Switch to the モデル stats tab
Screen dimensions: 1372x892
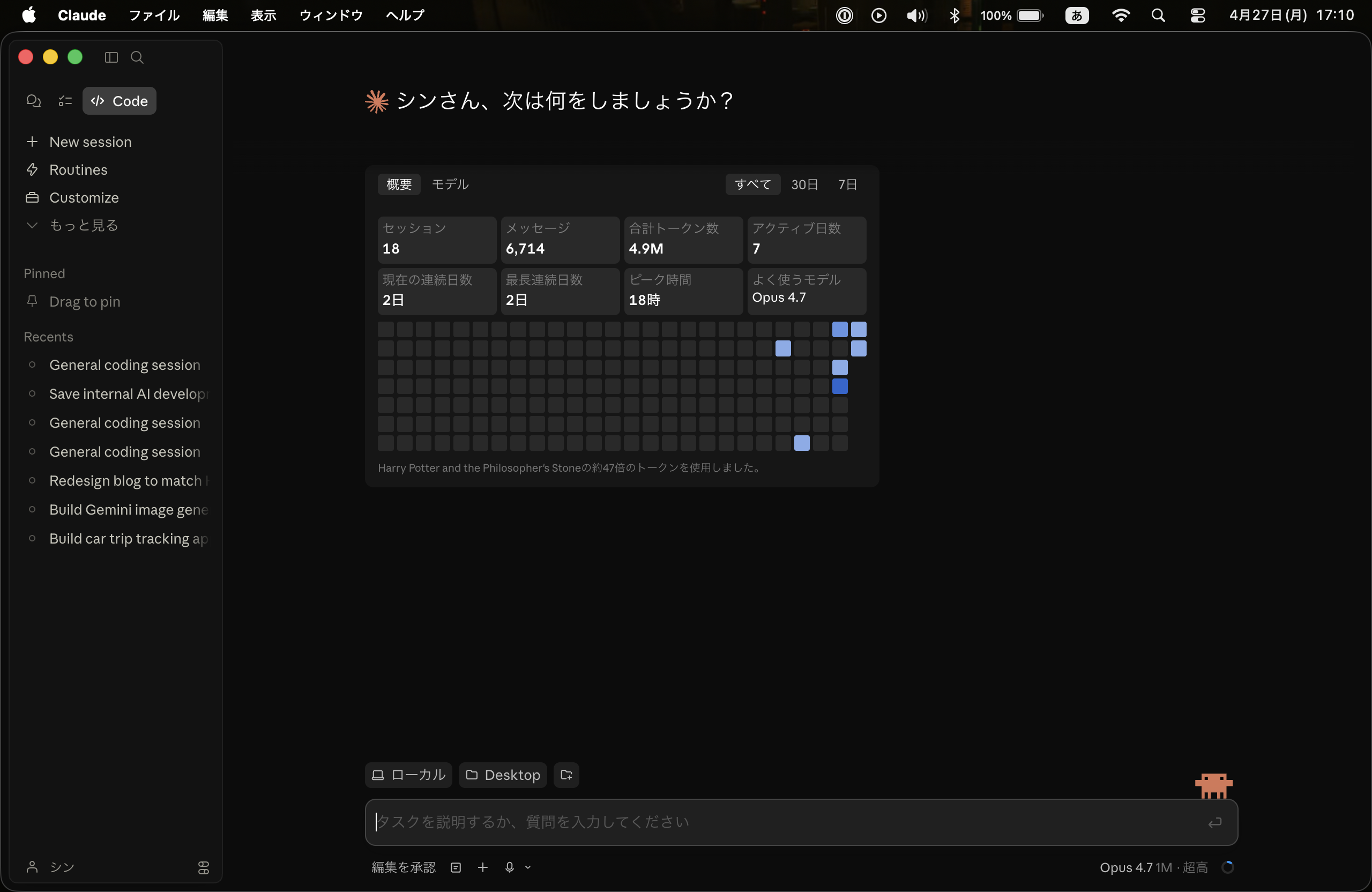click(450, 184)
